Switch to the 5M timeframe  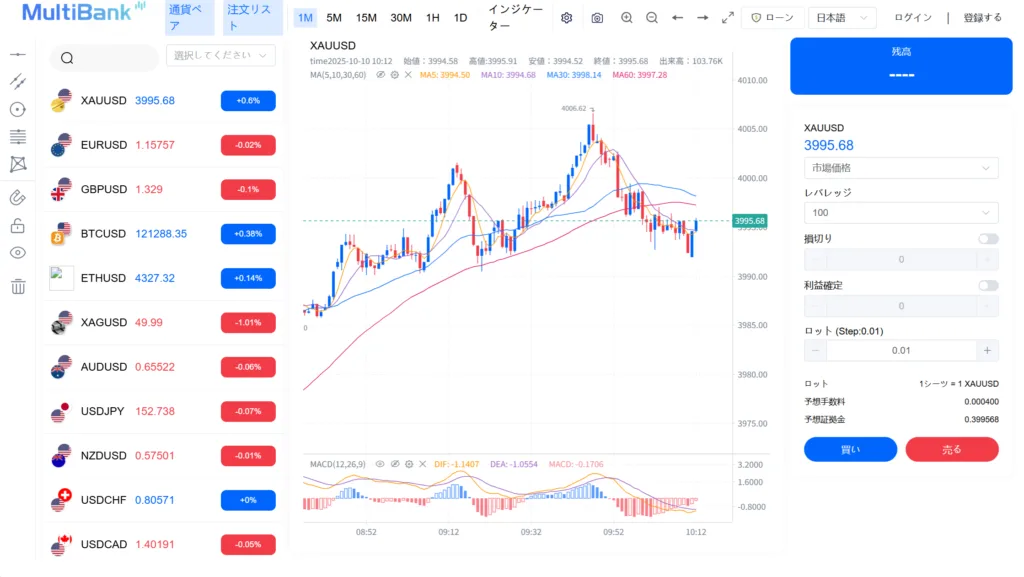(x=334, y=18)
